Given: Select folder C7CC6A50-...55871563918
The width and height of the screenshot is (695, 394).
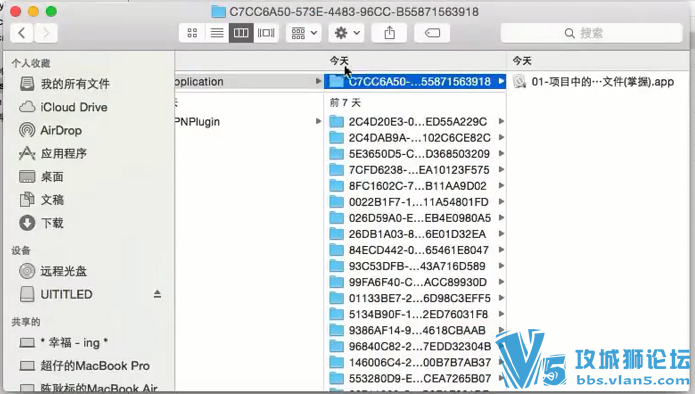Looking at the screenshot, I should tap(415, 82).
